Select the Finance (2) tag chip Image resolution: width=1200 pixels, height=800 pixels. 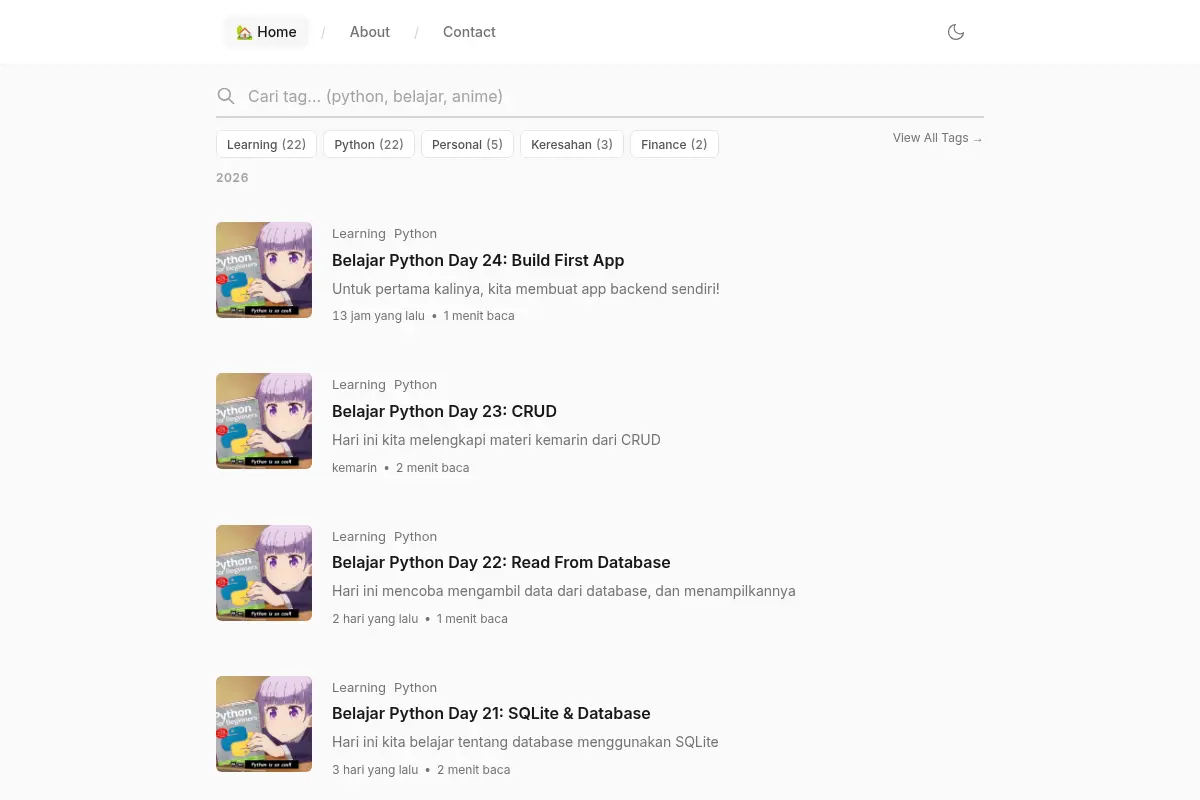point(674,144)
